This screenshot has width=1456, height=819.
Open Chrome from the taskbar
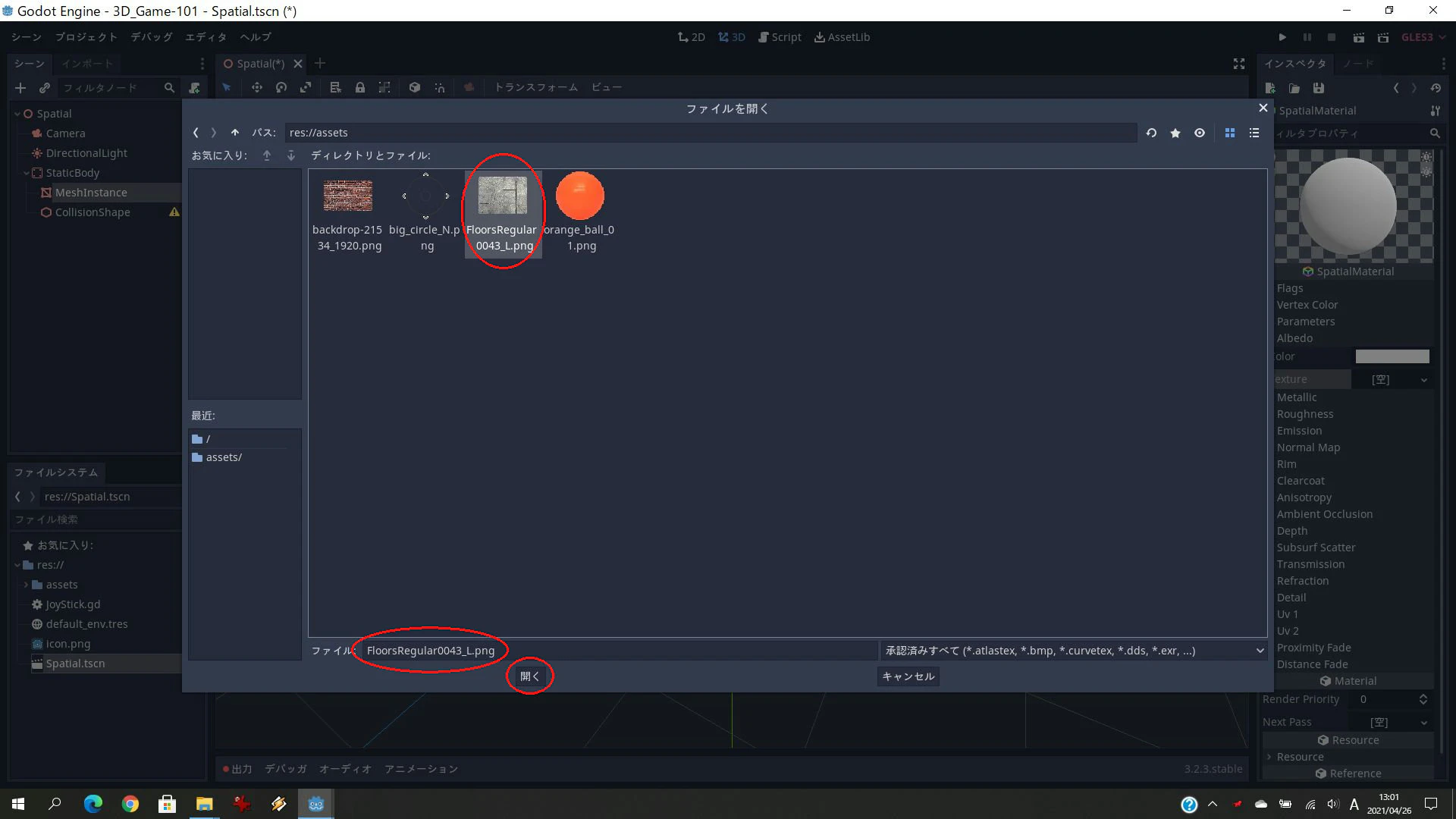click(x=130, y=804)
